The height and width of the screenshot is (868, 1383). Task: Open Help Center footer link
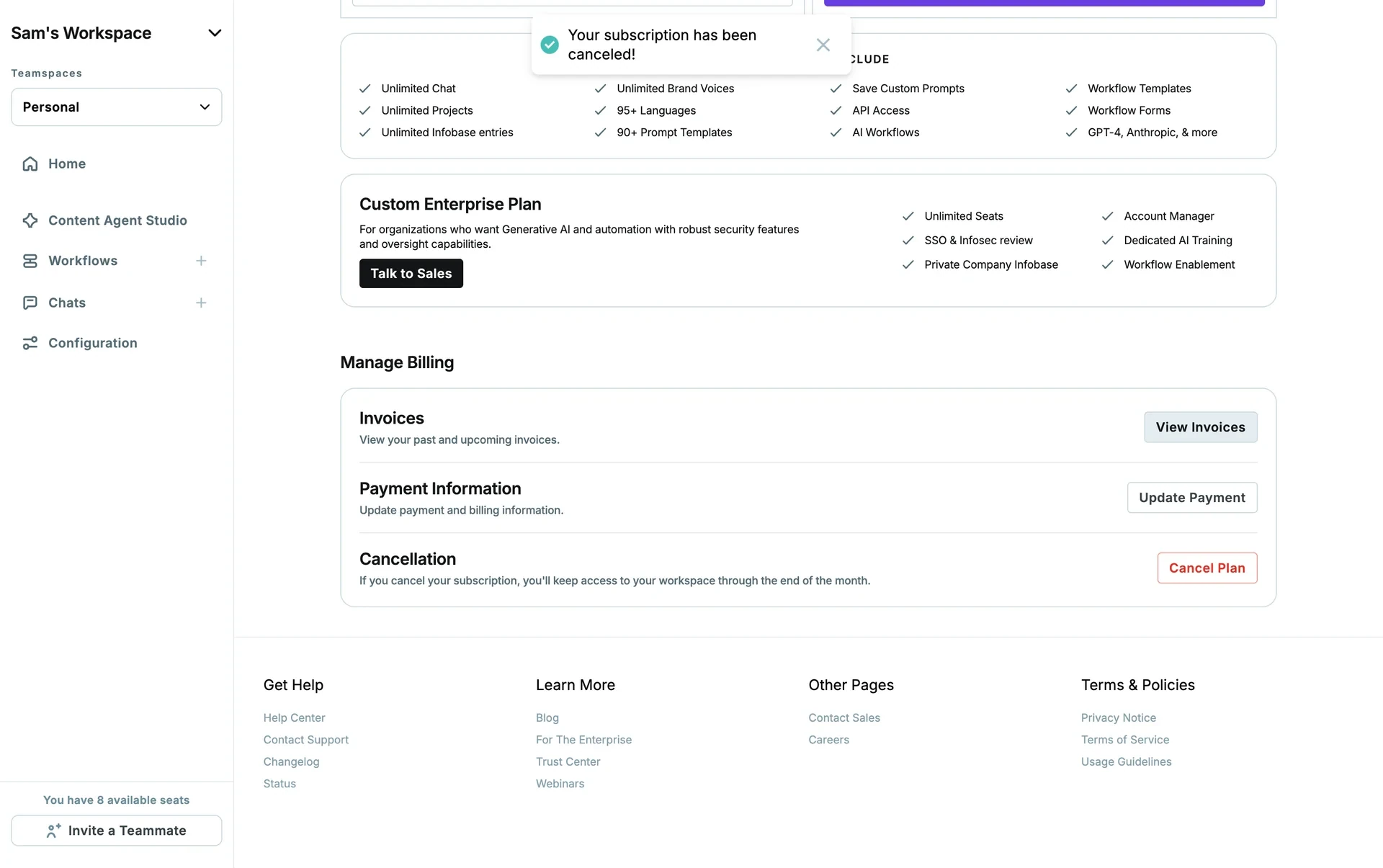(x=294, y=718)
